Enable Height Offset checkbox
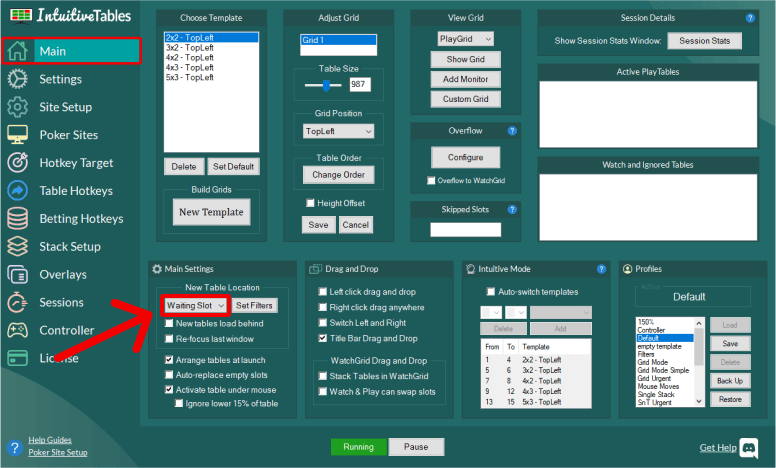The height and width of the screenshot is (468, 776). [310, 203]
